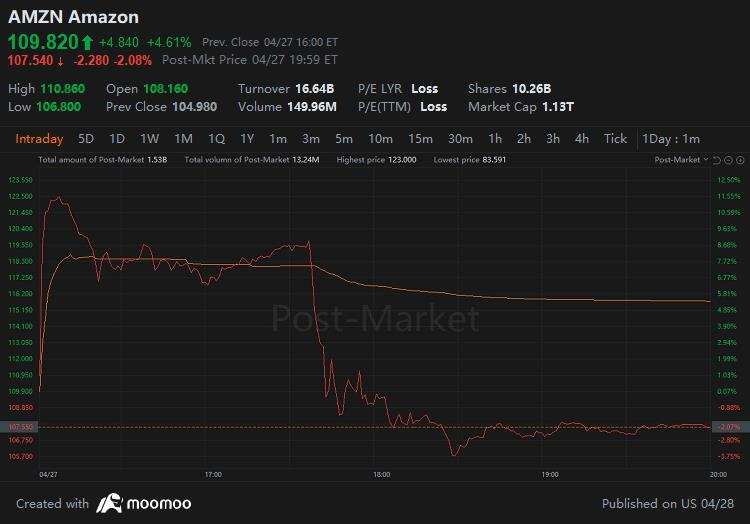The image size is (750, 524).
Task: Click the 109.820 closing price
Action: click(x=43, y=42)
